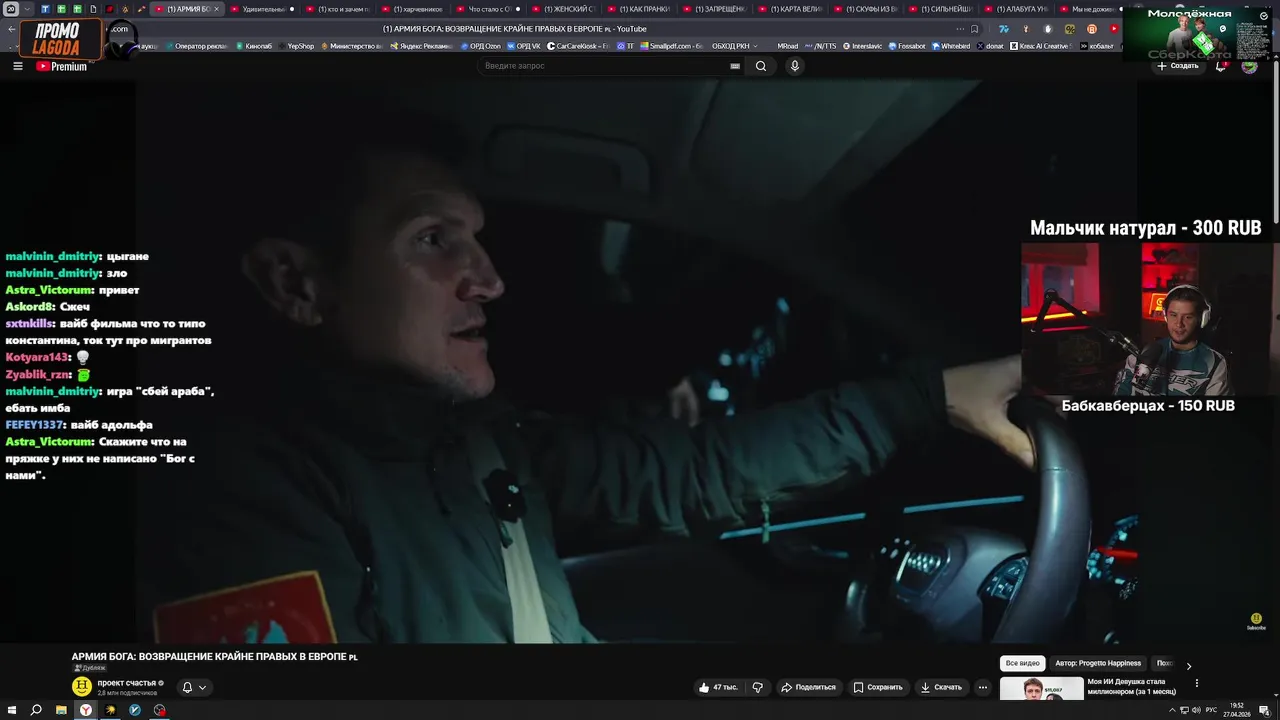Click the browser back arrow

coord(11,29)
